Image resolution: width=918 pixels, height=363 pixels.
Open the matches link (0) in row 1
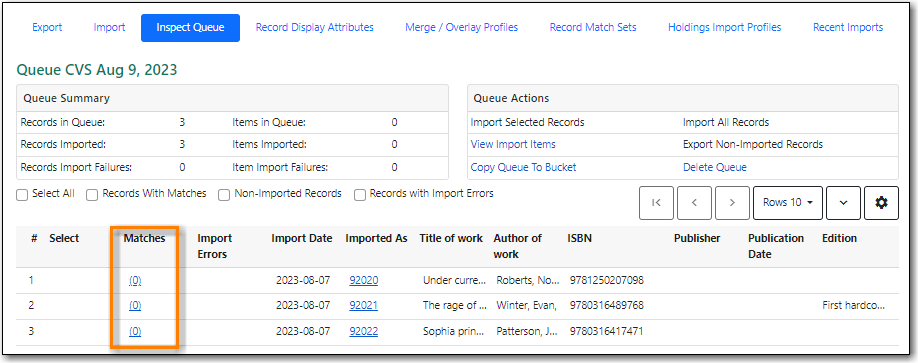135,280
